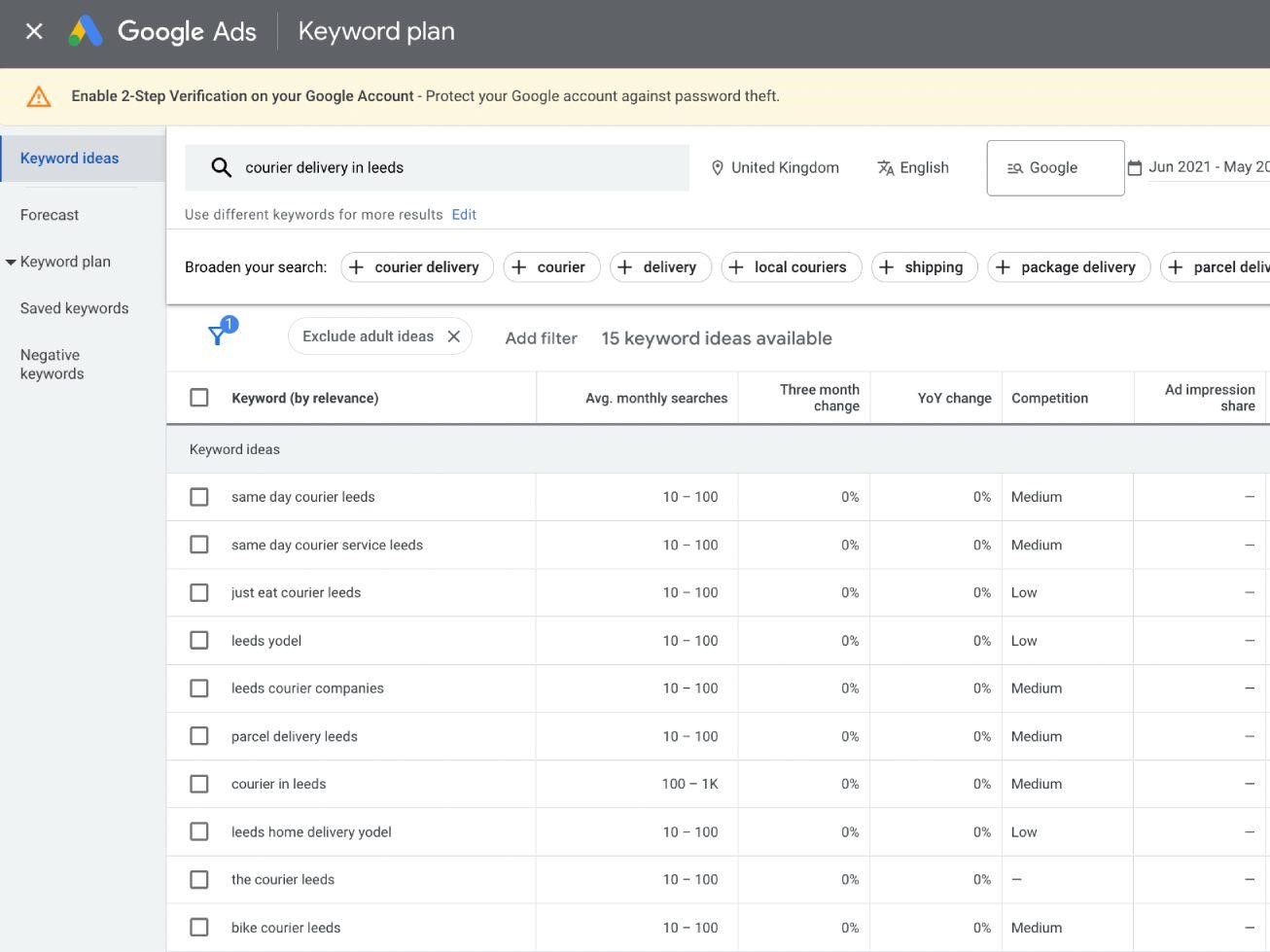Add 'shipping' chip to broaden search
Viewport: 1270px width, 952px height.
point(924,267)
